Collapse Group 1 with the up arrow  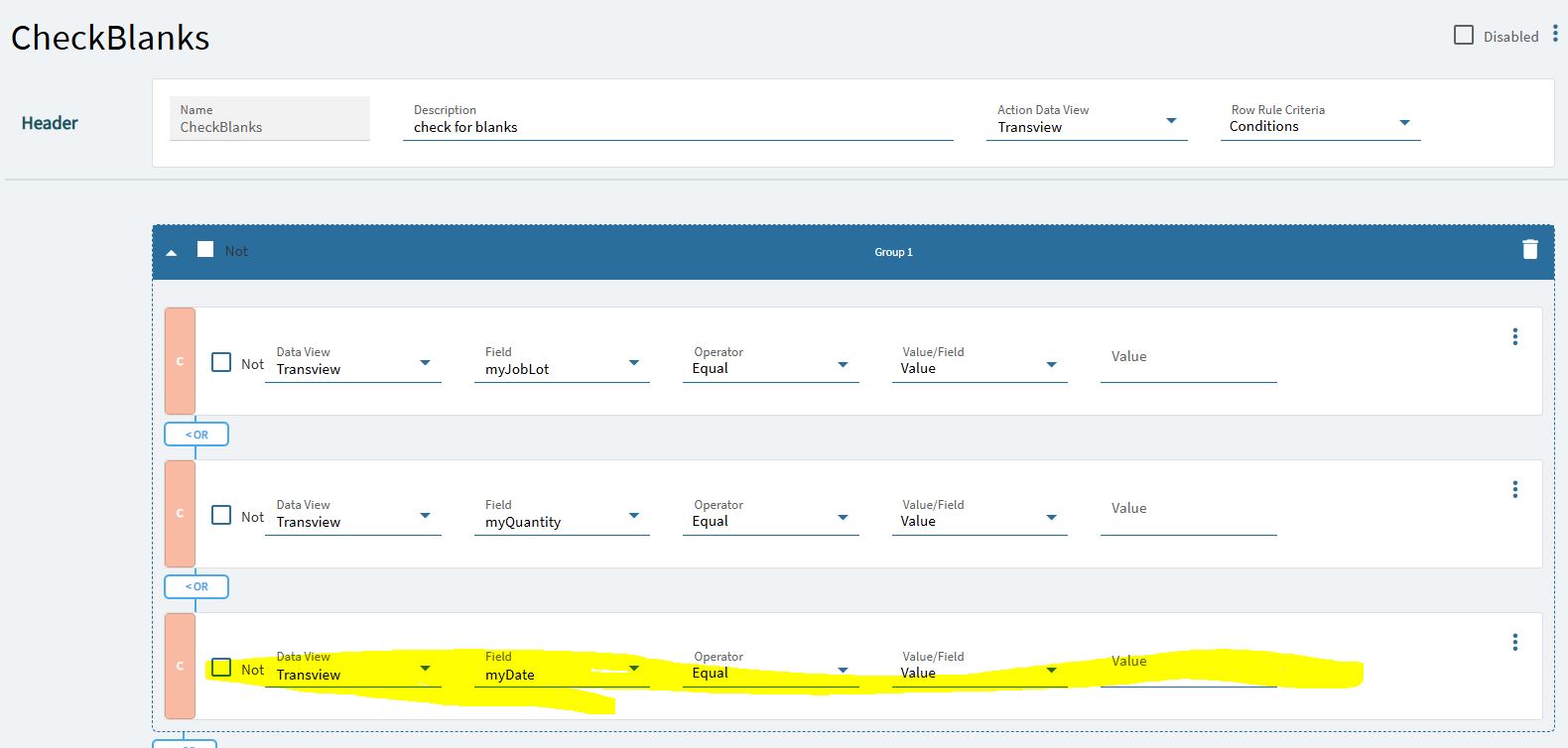point(172,253)
